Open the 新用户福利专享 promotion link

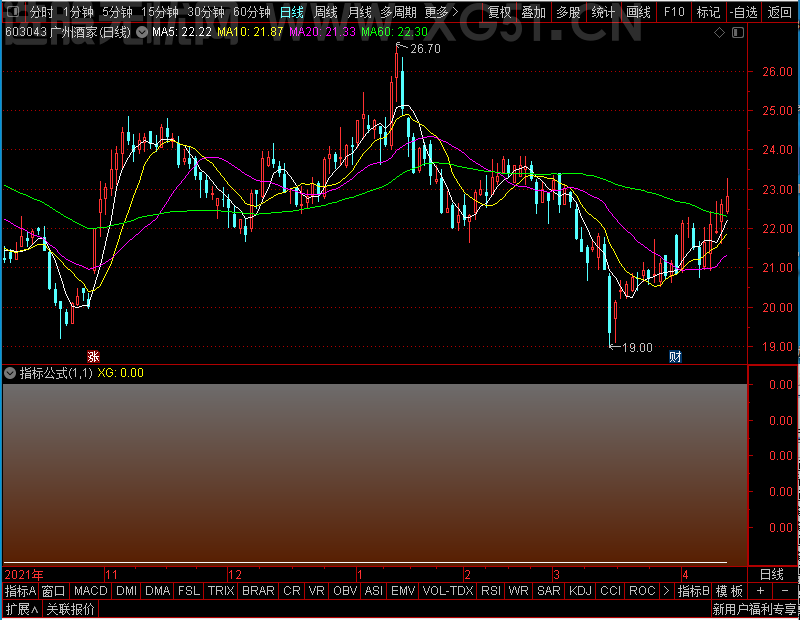tap(755, 609)
